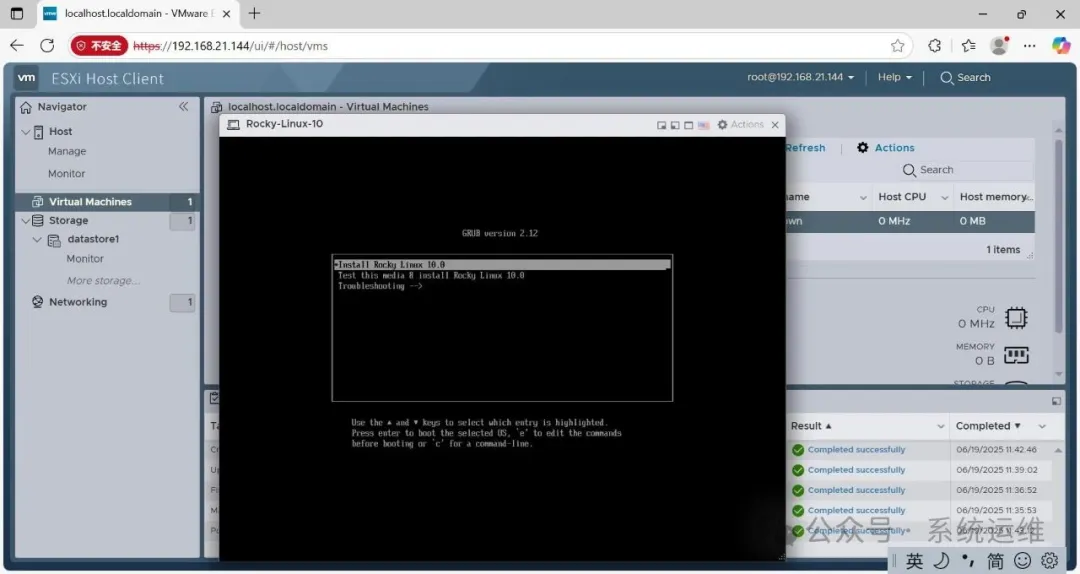Open the browser profile avatar
The width and height of the screenshot is (1080, 574).
tap(999, 45)
